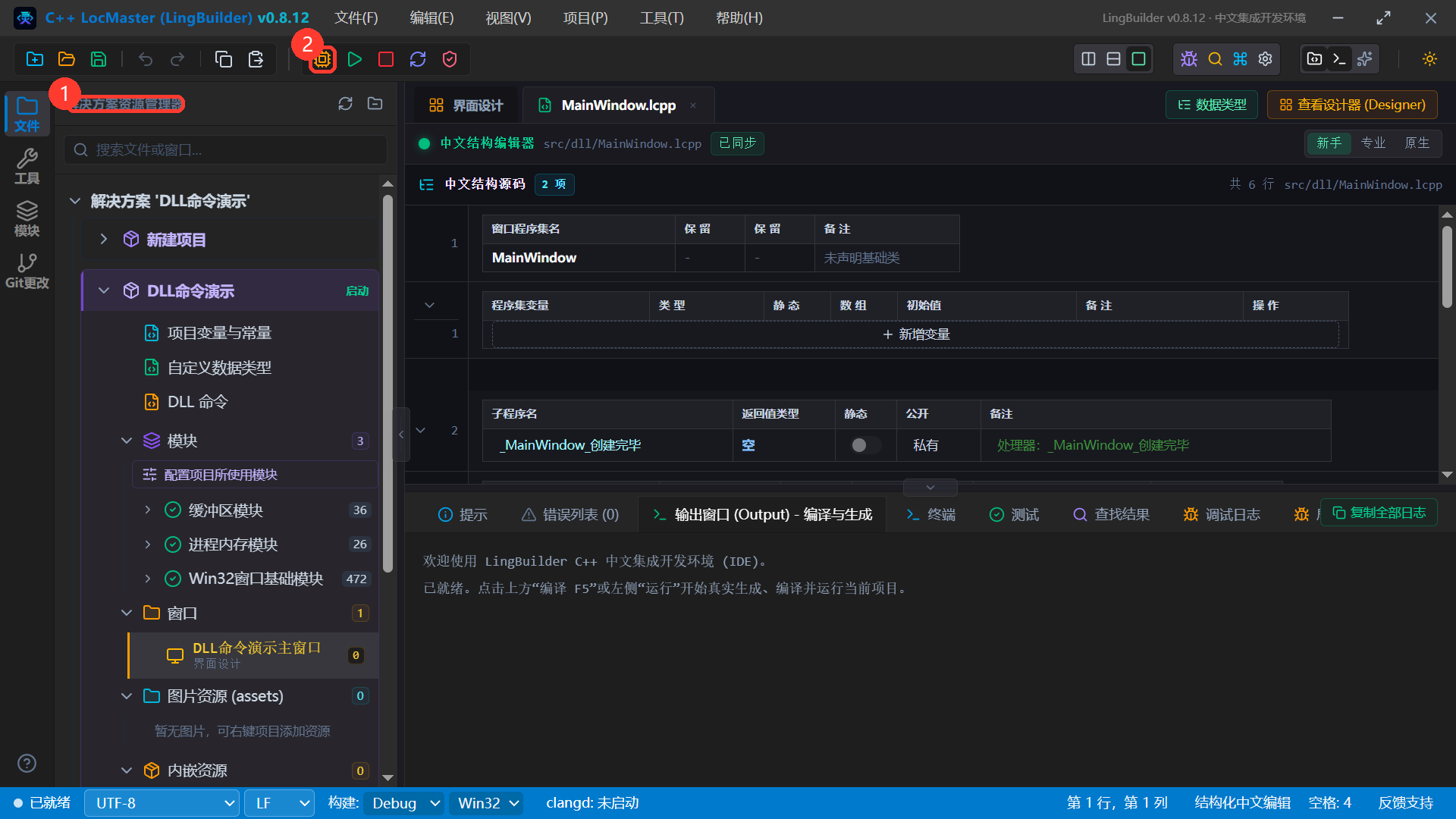Undo the last action
The image size is (1456, 819).
146,59
